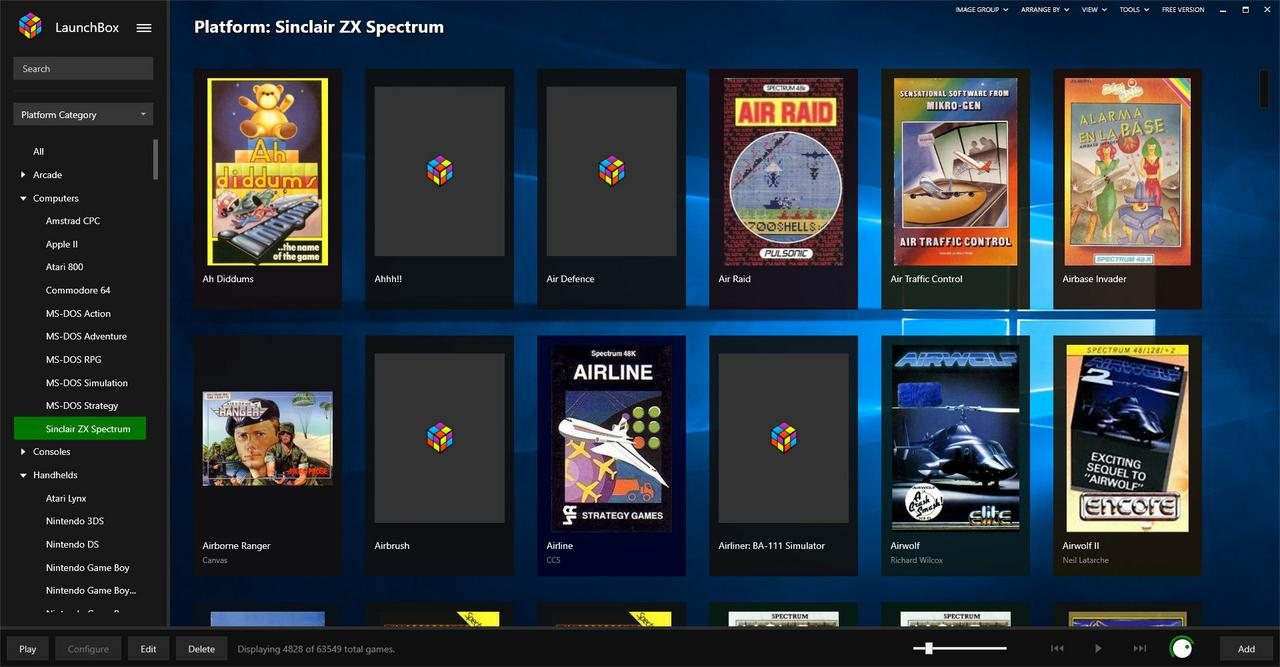Collapse the Computers category
This screenshot has height=667, width=1280.
[x=23, y=198]
